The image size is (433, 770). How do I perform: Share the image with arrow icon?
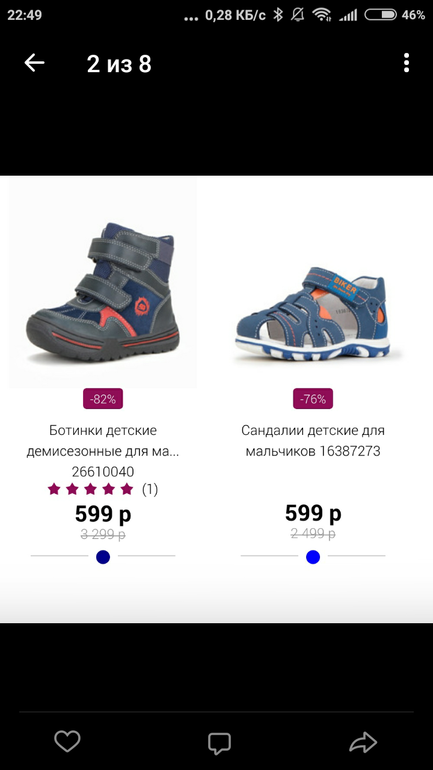coord(363,742)
